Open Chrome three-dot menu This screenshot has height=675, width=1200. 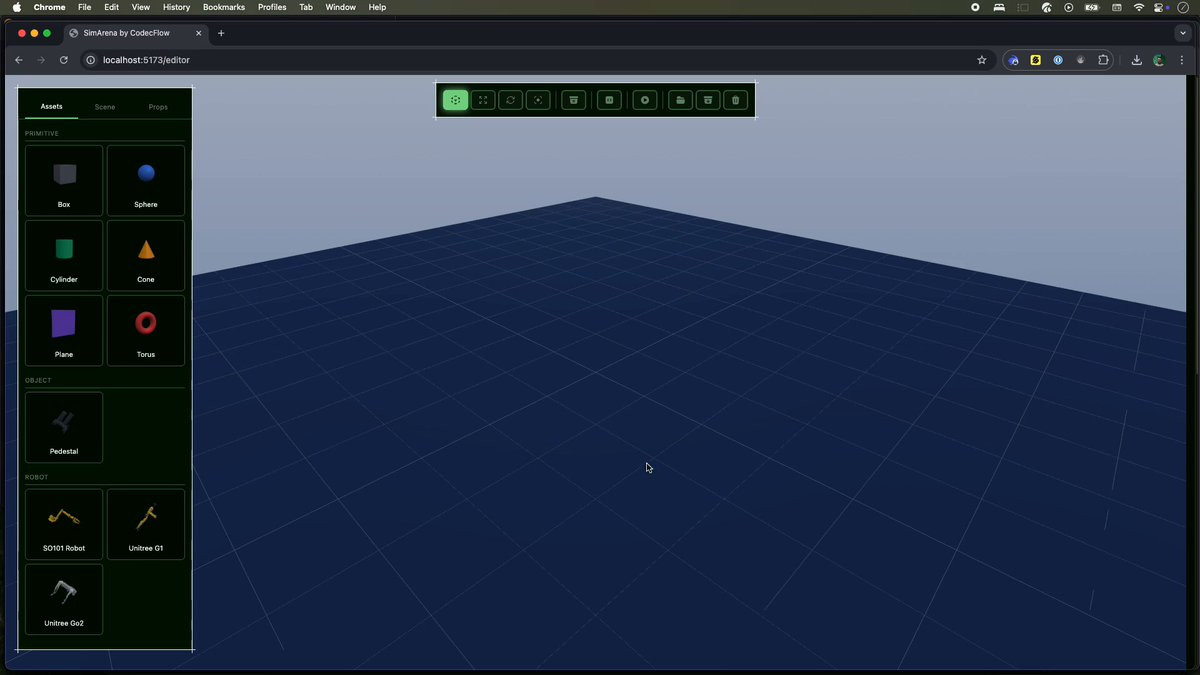1182,60
